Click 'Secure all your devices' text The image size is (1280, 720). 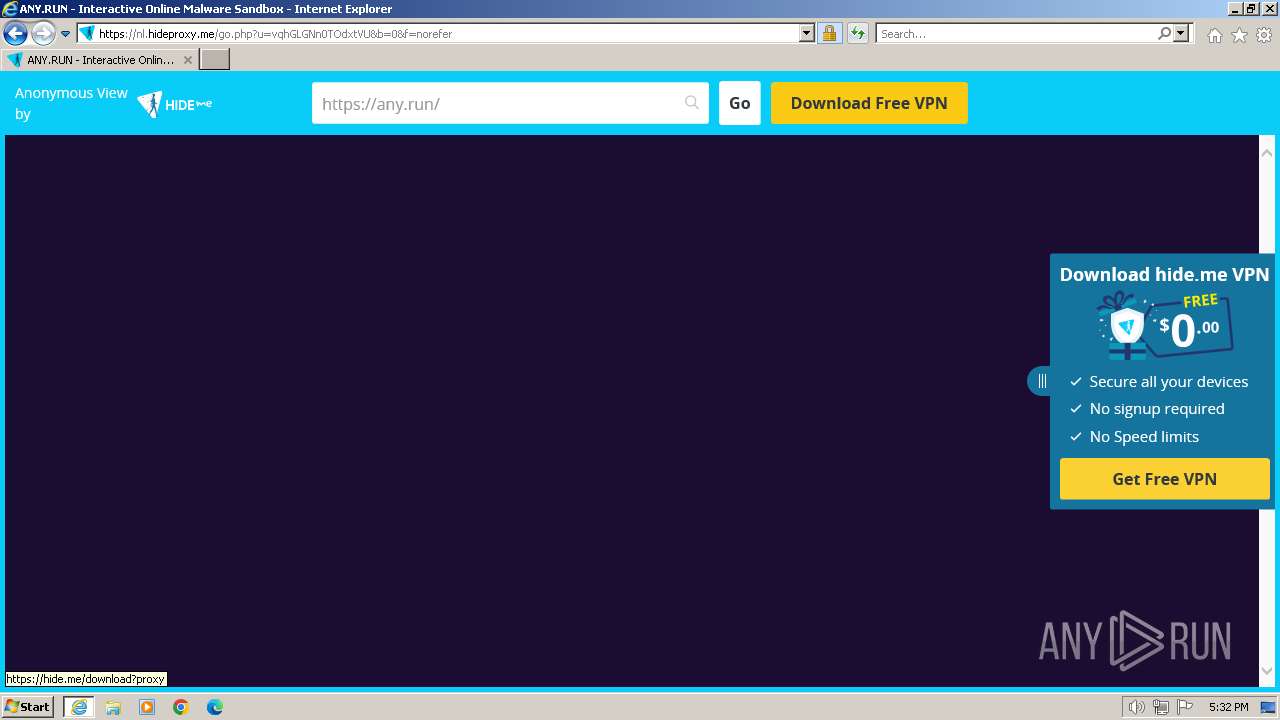pos(1169,382)
